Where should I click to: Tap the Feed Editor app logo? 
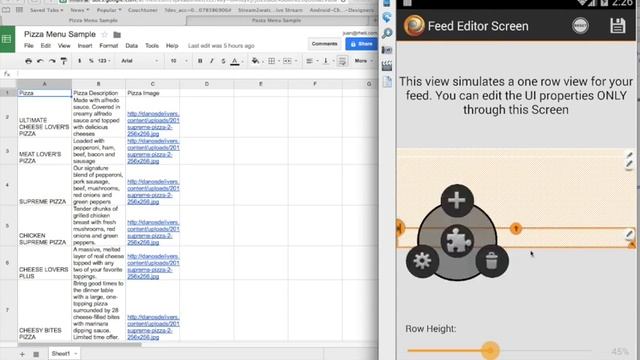pyautogui.click(x=414, y=26)
